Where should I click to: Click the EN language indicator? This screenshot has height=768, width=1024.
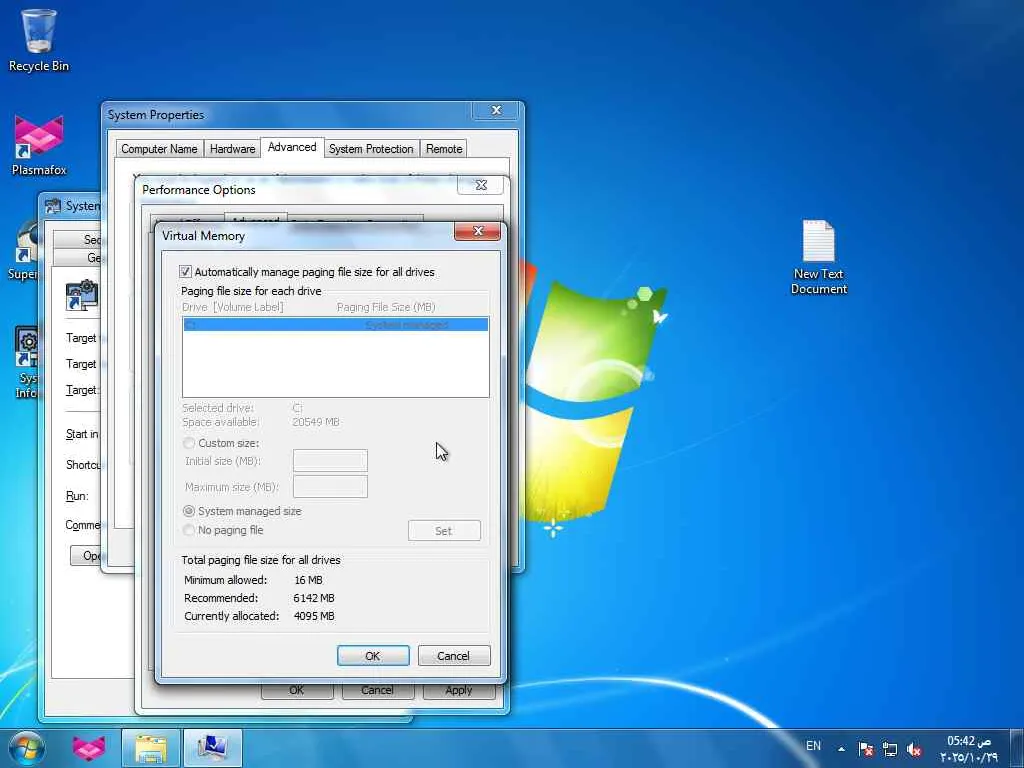(813, 746)
